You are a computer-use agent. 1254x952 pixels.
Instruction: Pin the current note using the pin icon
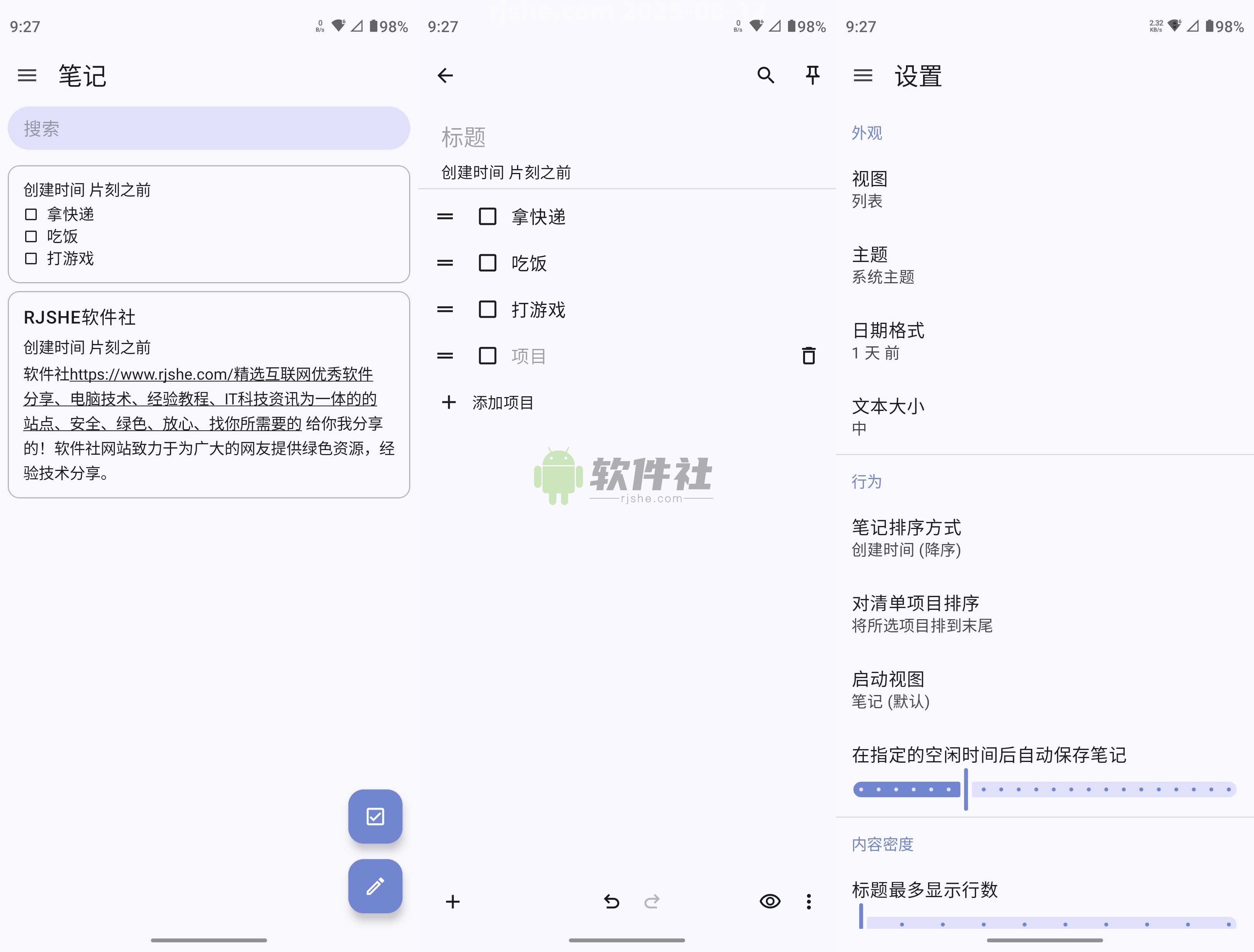(812, 75)
